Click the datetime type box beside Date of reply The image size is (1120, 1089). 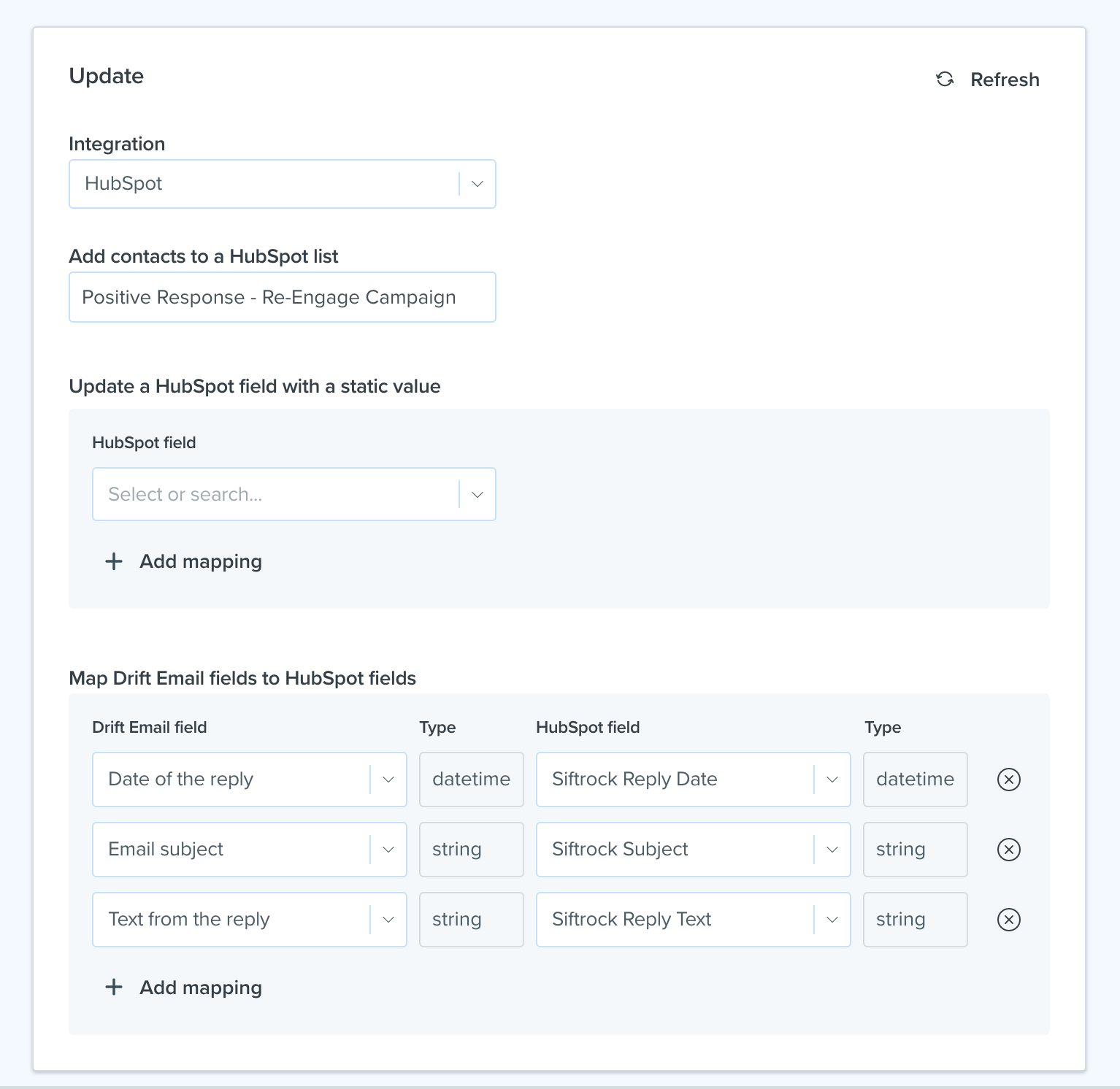click(472, 780)
